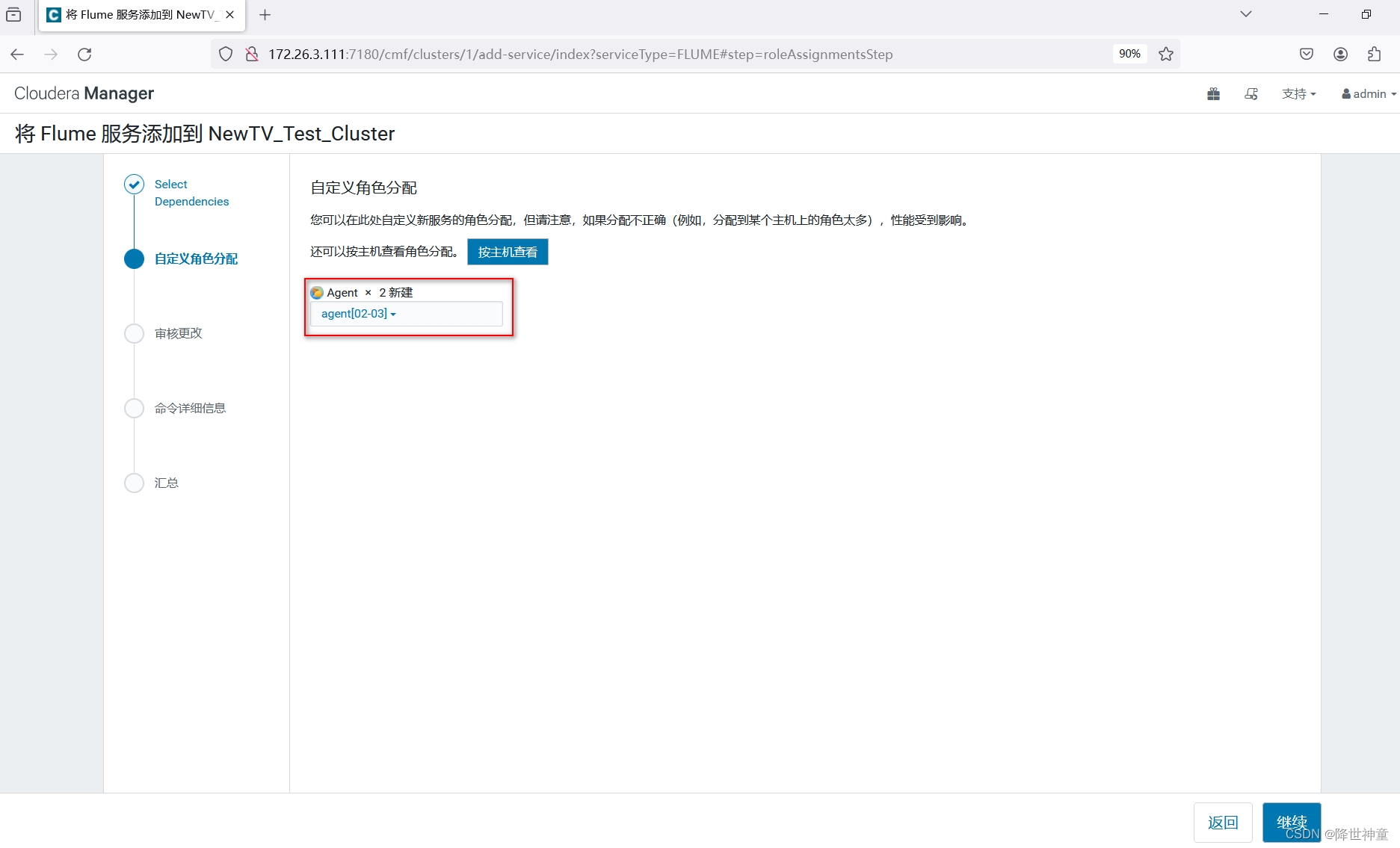Open a new browser tab
This screenshot has width=1400, height=848.
(x=265, y=14)
